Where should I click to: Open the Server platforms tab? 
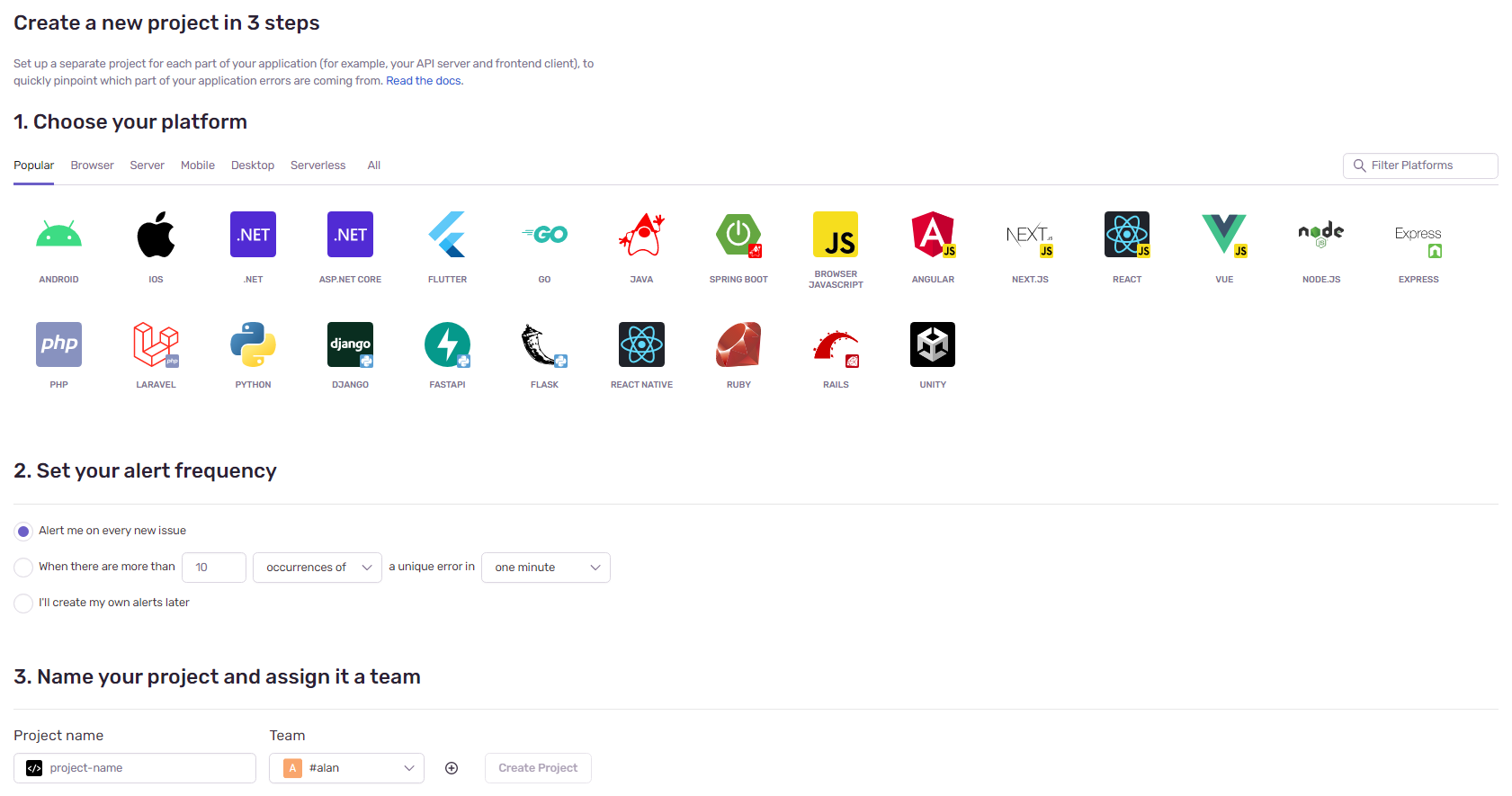[147, 165]
